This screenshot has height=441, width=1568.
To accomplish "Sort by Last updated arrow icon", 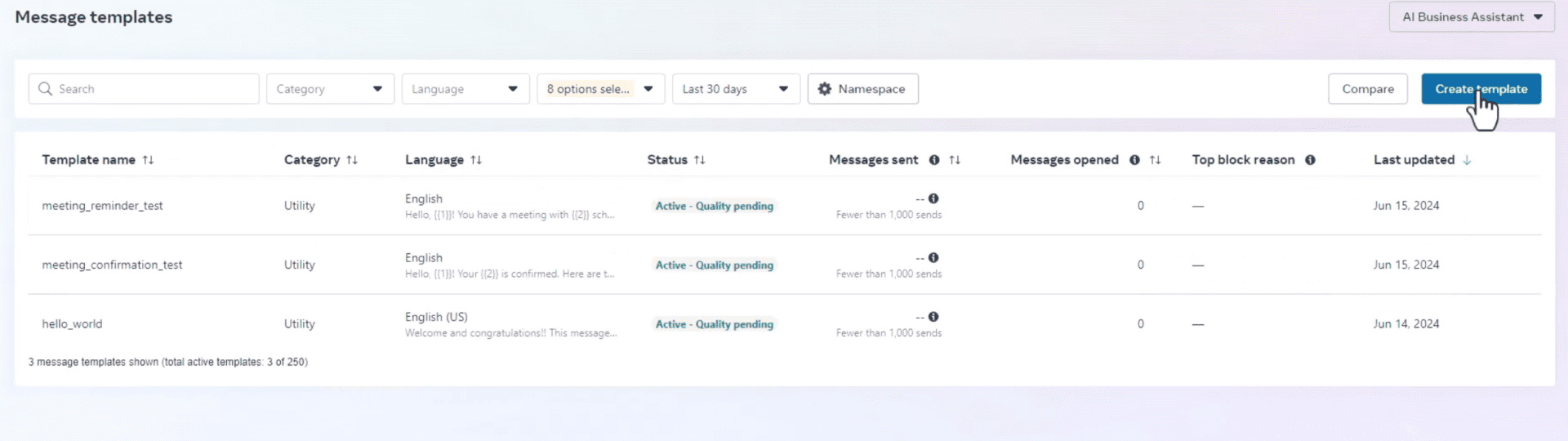I will [1467, 160].
